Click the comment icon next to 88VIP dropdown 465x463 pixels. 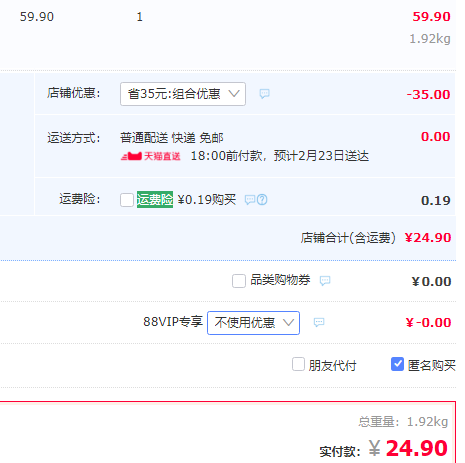click(x=319, y=322)
